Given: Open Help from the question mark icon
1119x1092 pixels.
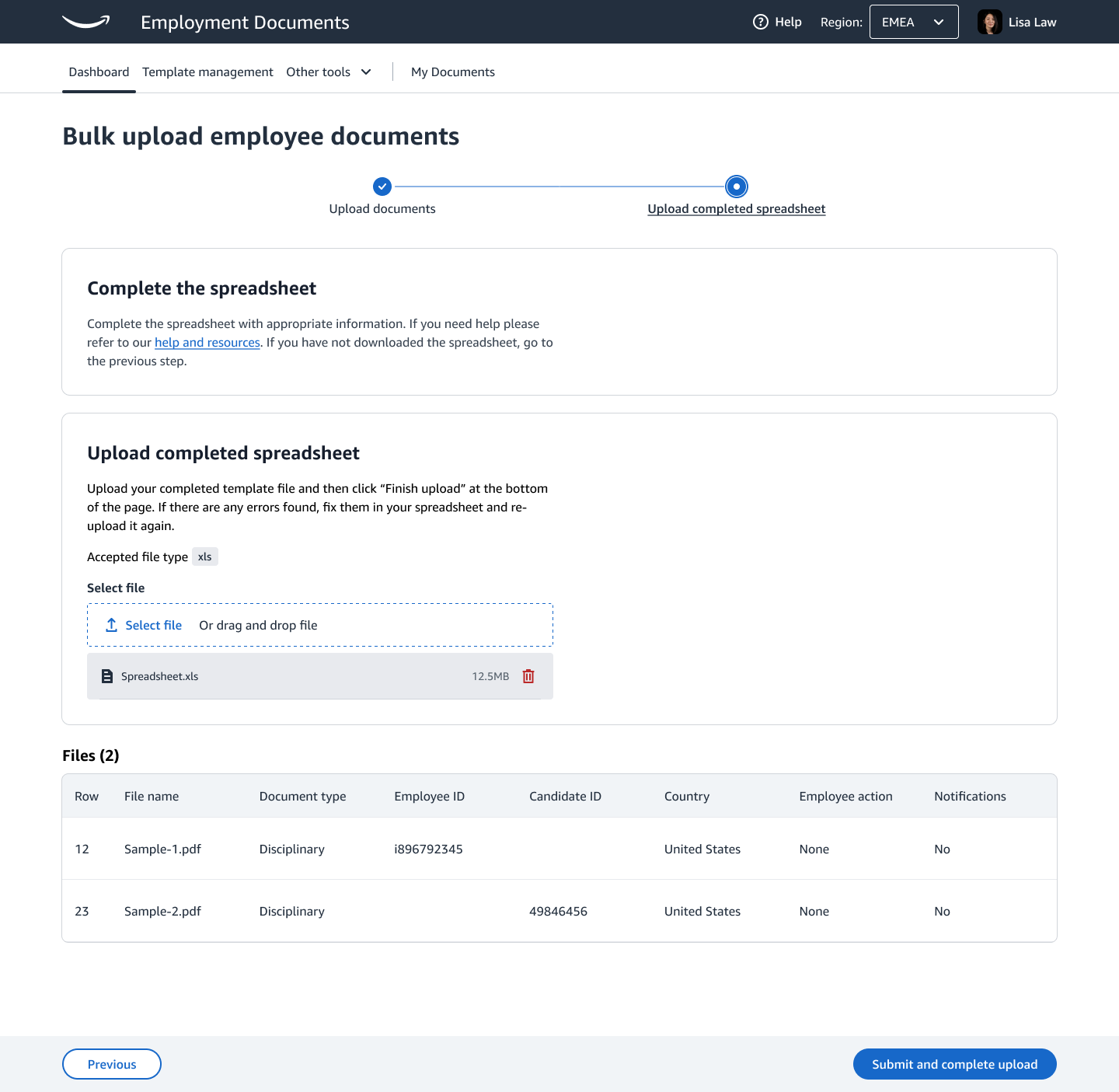Looking at the screenshot, I should (x=761, y=22).
